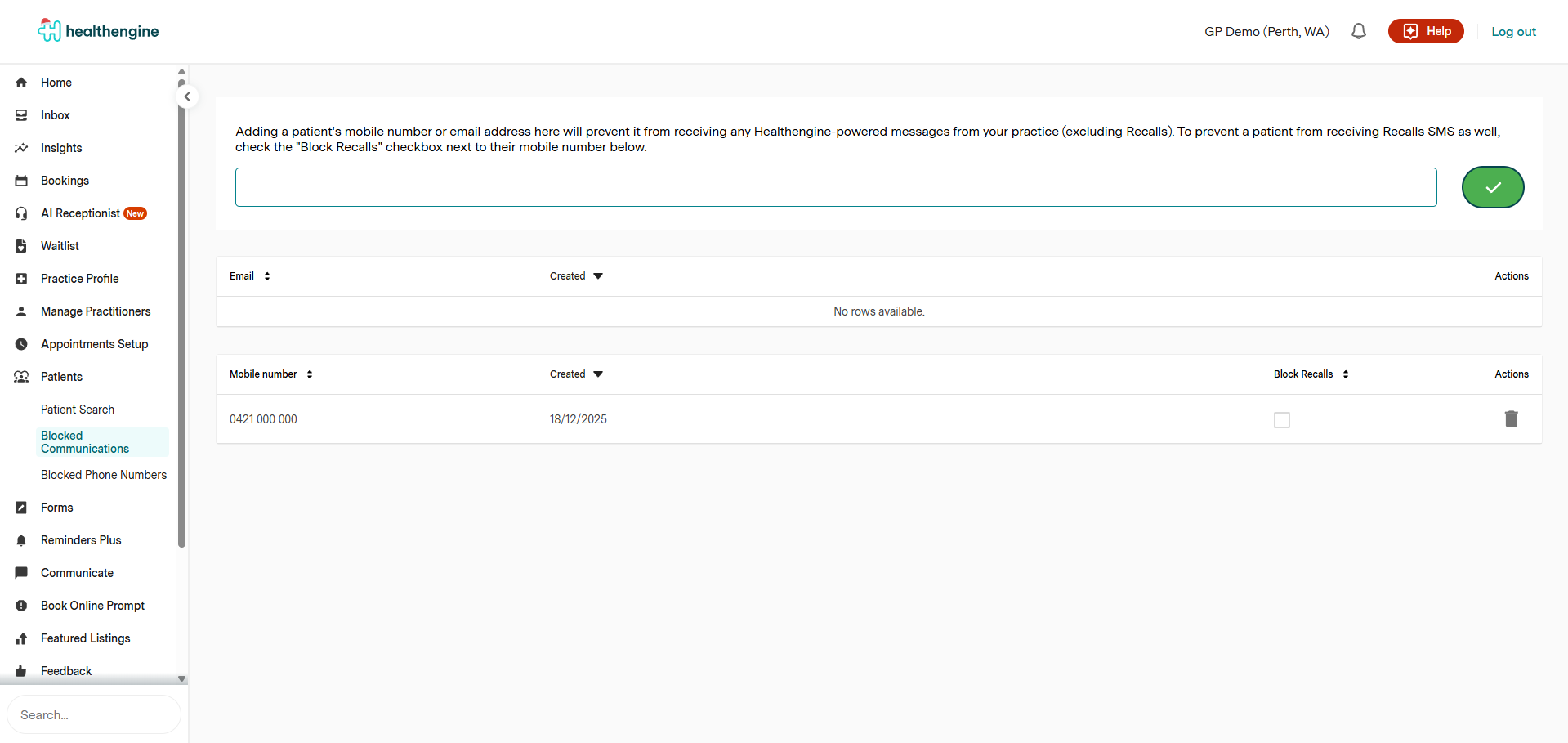Open the Insights section in sidebar
This screenshot has width=1568, height=743.
tap(61, 148)
